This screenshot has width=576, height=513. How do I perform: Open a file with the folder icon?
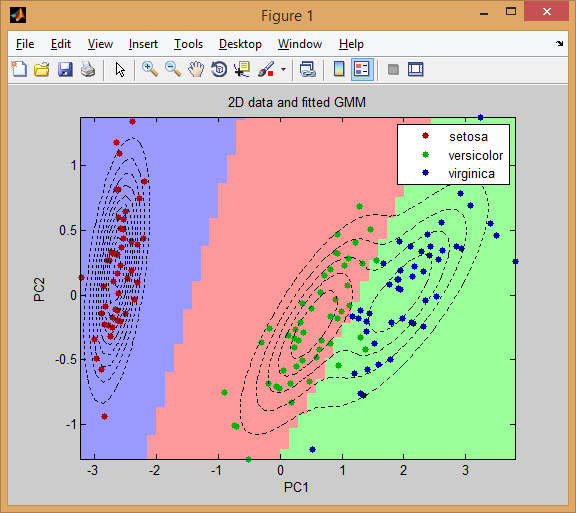[x=42, y=69]
